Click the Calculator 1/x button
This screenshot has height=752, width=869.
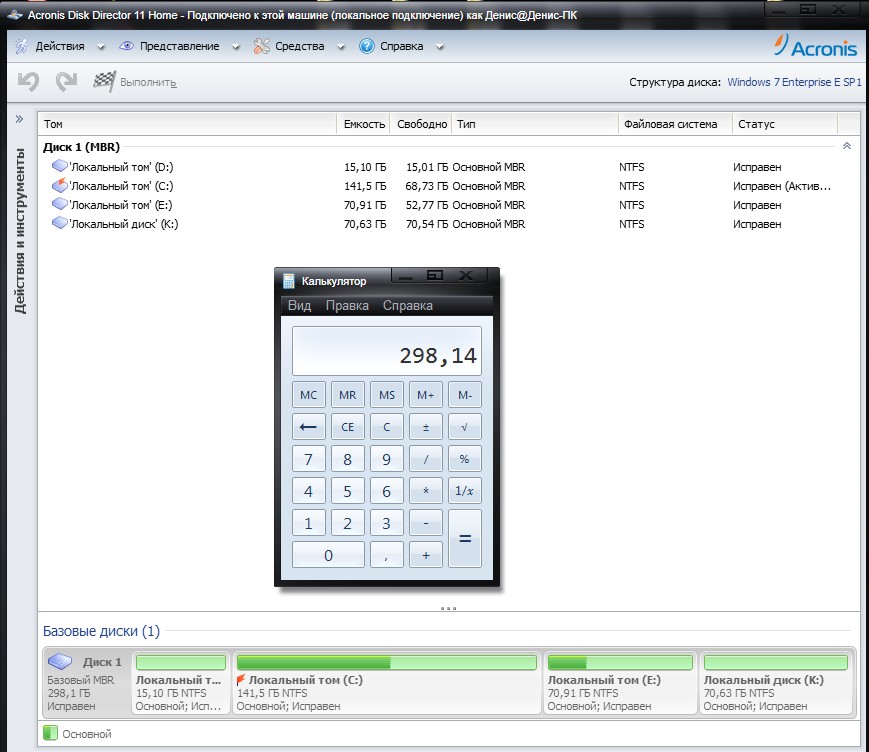click(464, 490)
